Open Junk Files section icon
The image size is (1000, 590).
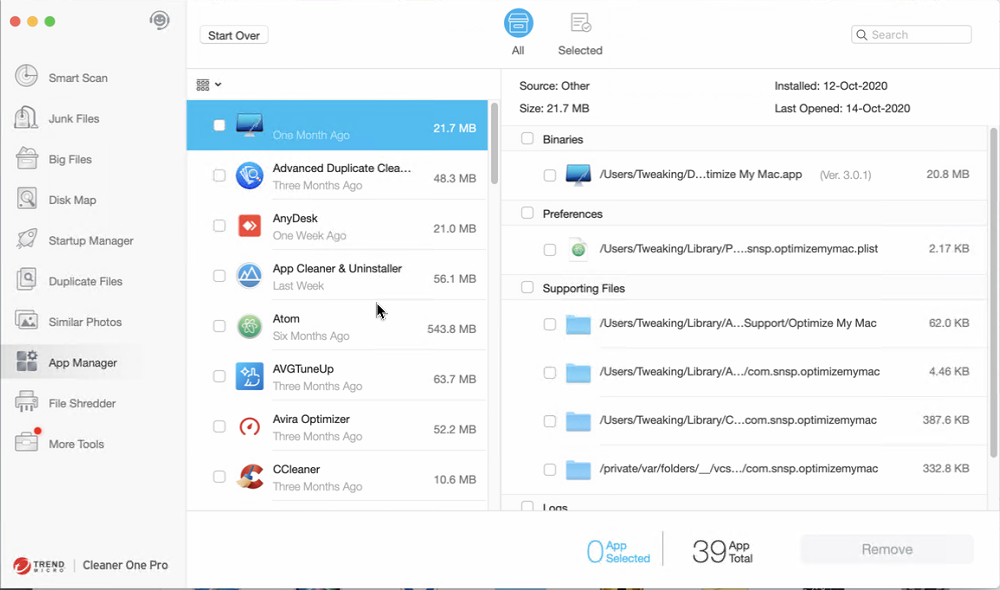point(26,117)
